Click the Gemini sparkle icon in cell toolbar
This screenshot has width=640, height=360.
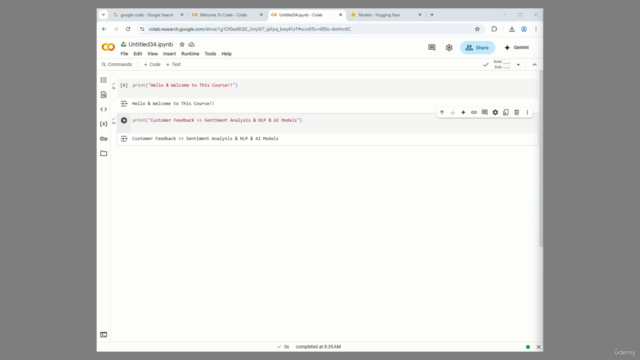tap(463, 112)
